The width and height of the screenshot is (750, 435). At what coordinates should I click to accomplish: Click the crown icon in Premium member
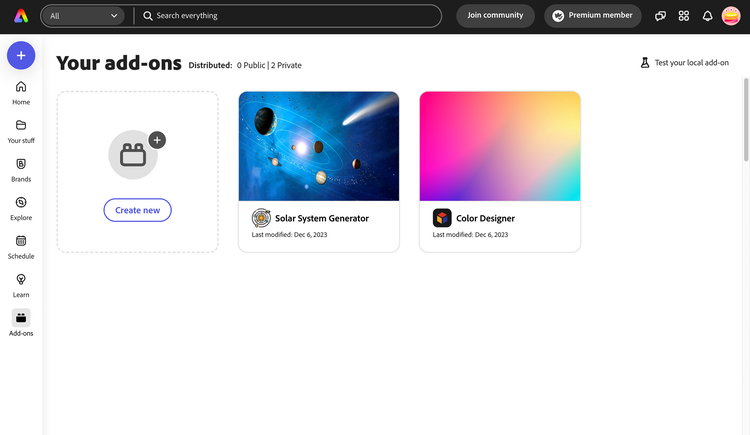click(558, 16)
